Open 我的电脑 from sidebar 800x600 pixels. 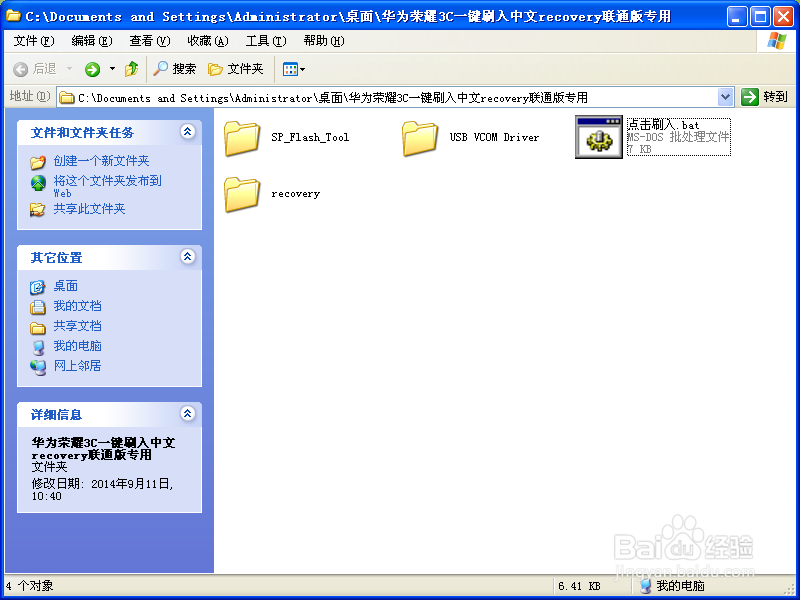click(78, 345)
